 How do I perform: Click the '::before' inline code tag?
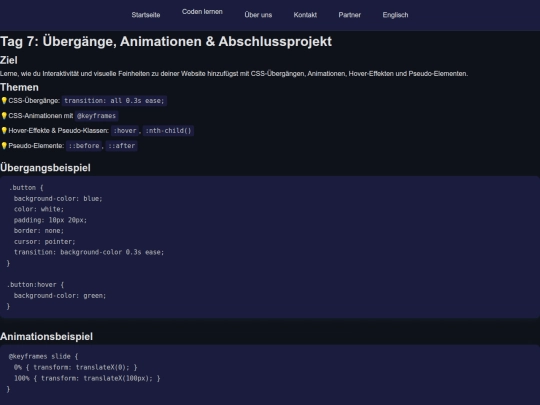pos(84,146)
